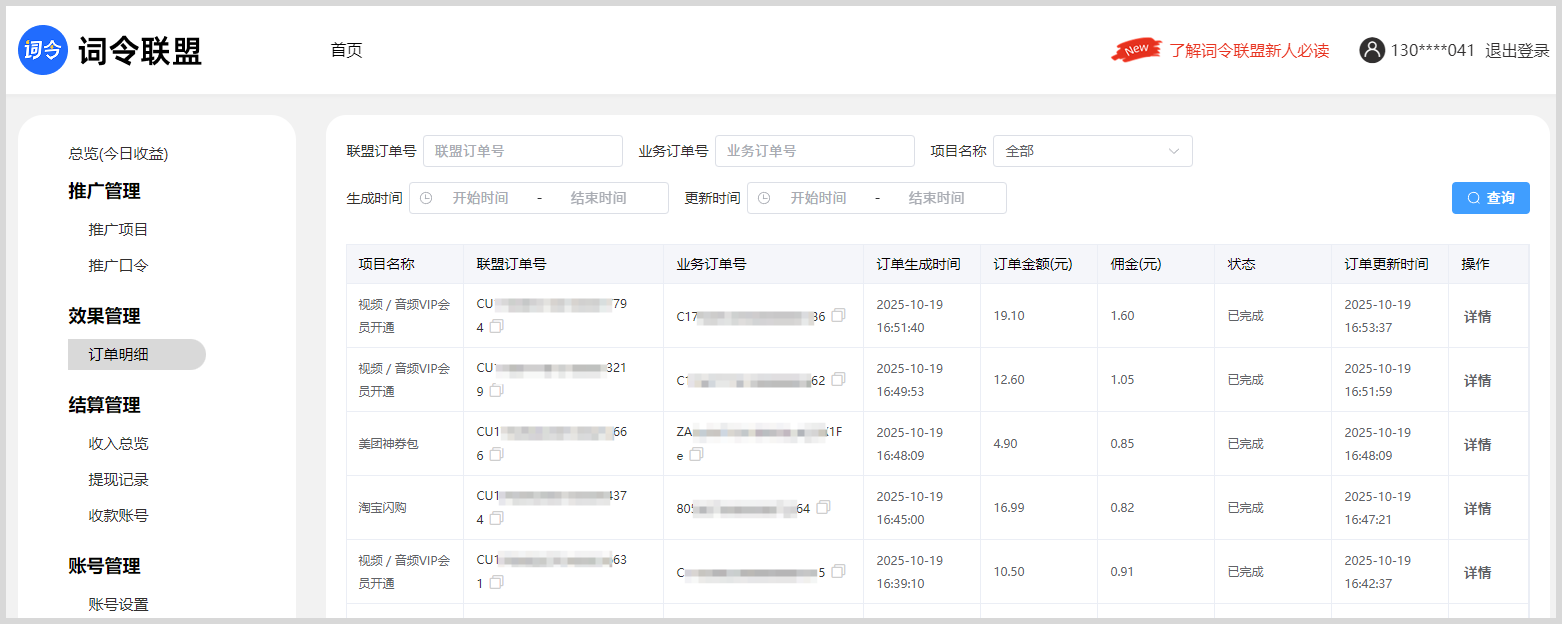Click the 词令联盟 logo icon

pyautogui.click(x=43, y=50)
